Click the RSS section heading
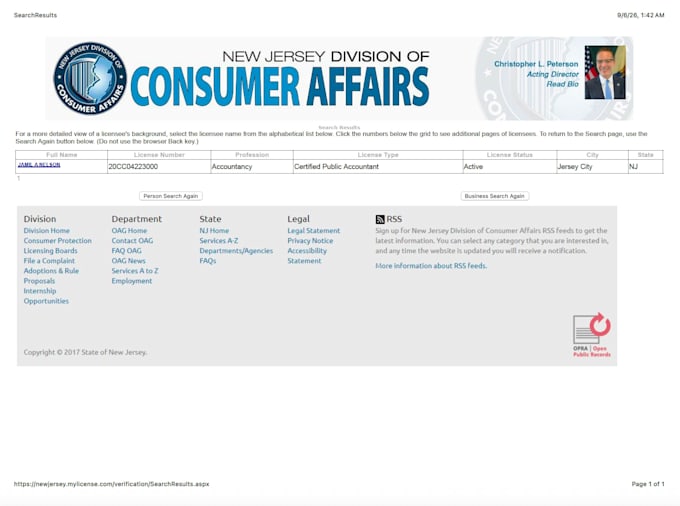Image resolution: width=680 pixels, height=506 pixels. click(394, 219)
